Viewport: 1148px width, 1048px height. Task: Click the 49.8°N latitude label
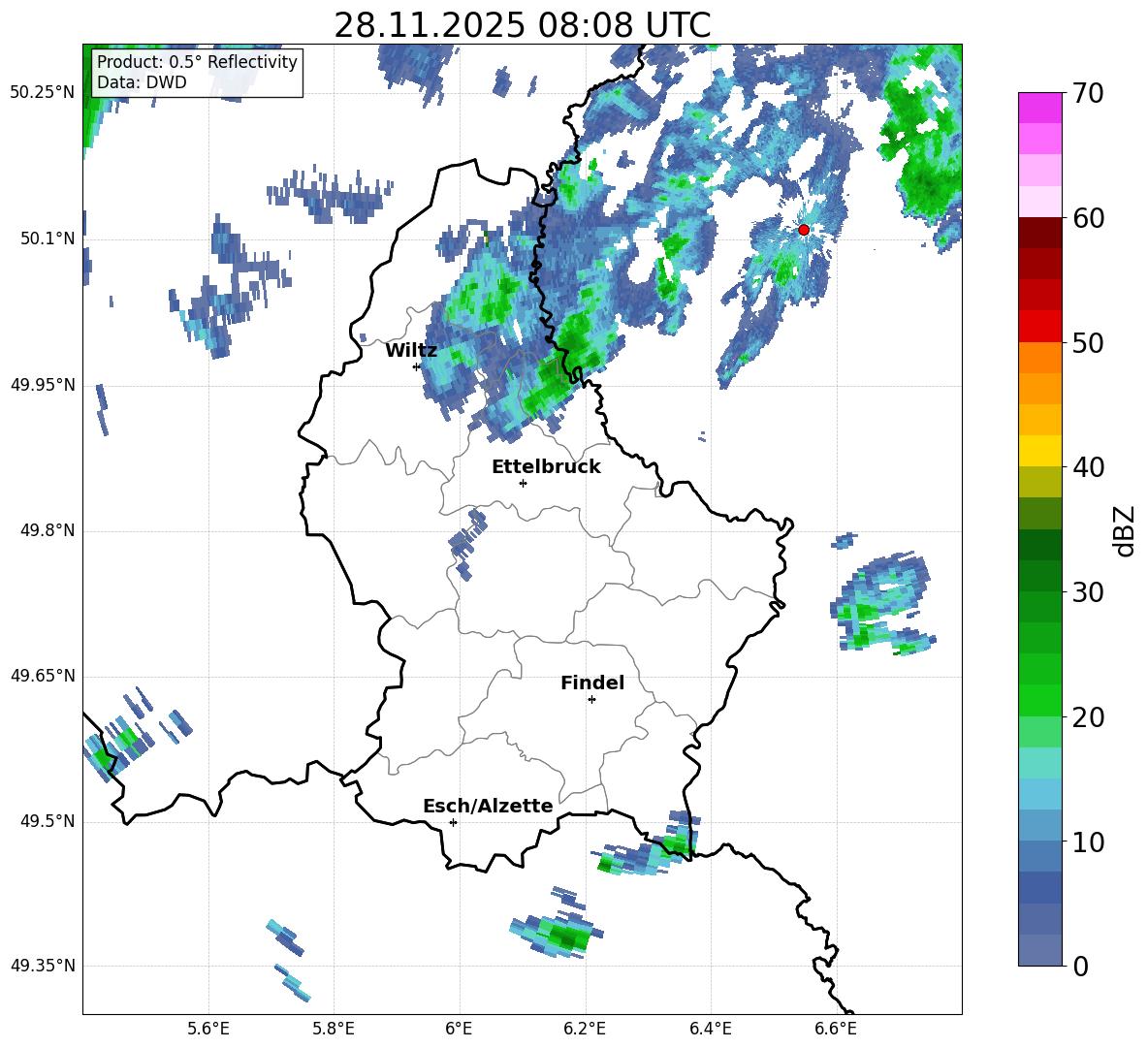coord(48,530)
